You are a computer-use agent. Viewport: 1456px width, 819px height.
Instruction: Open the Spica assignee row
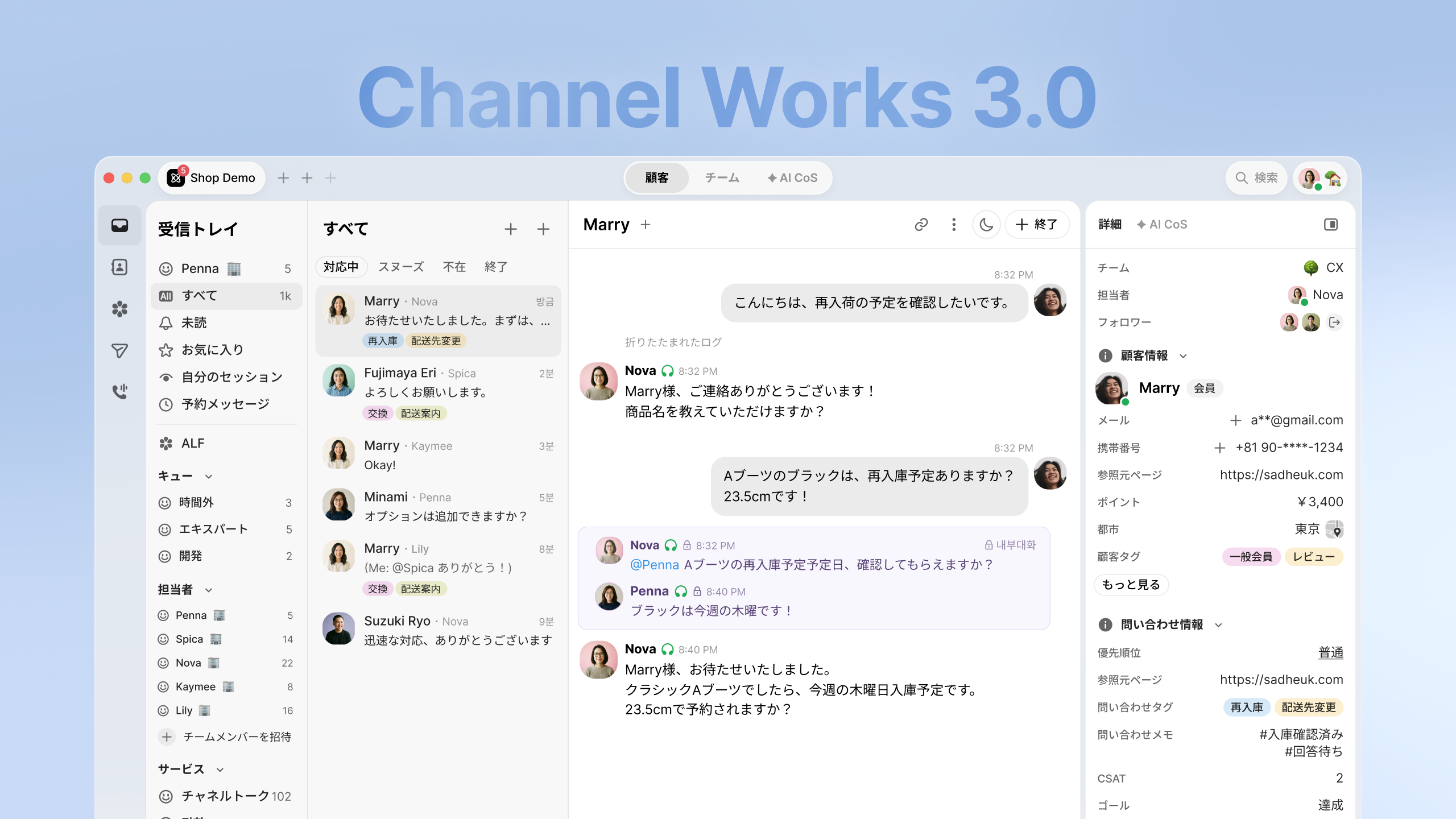pos(226,639)
